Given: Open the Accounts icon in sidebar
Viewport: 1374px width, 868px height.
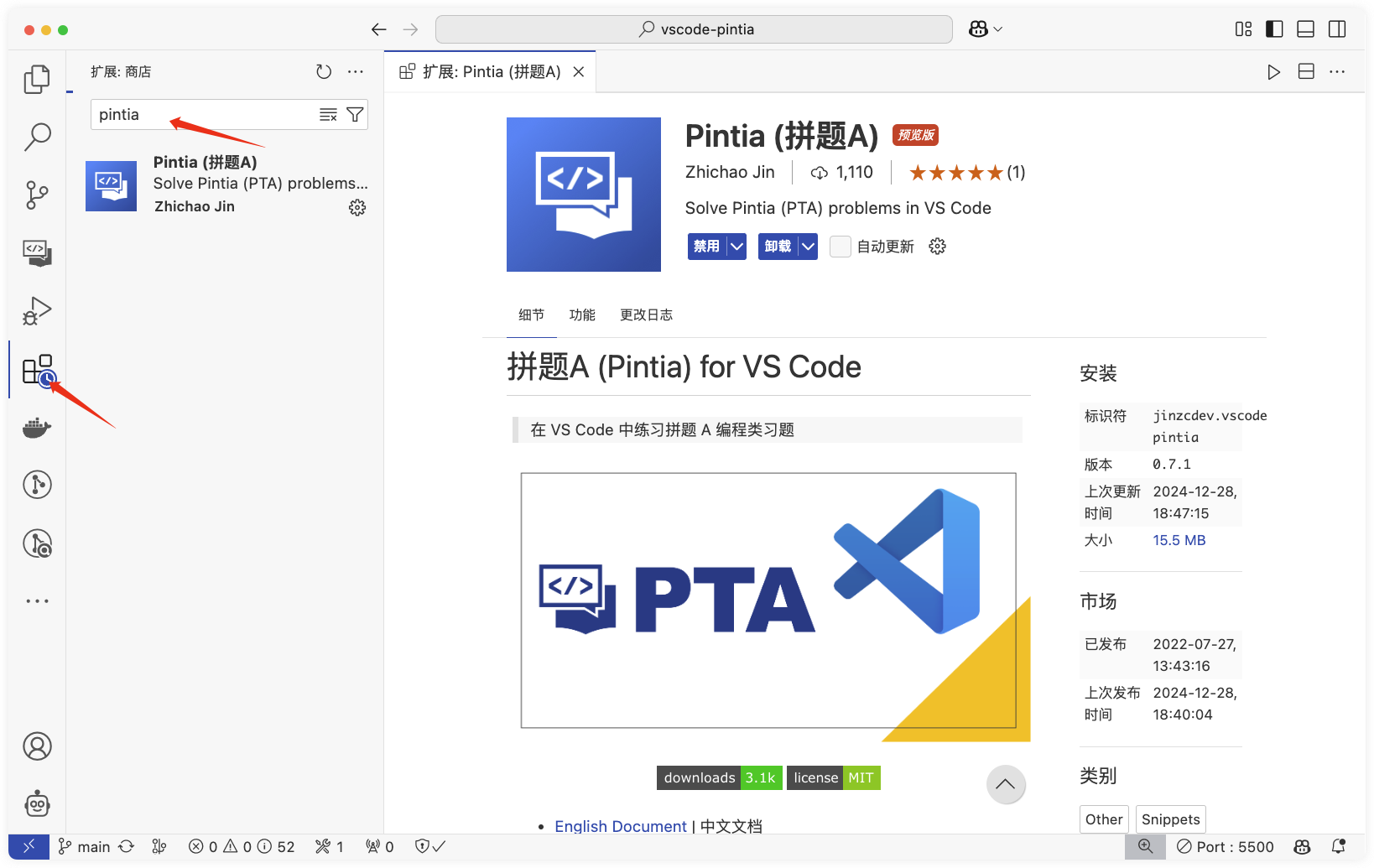Looking at the screenshot, I should [x=37, y=746].
